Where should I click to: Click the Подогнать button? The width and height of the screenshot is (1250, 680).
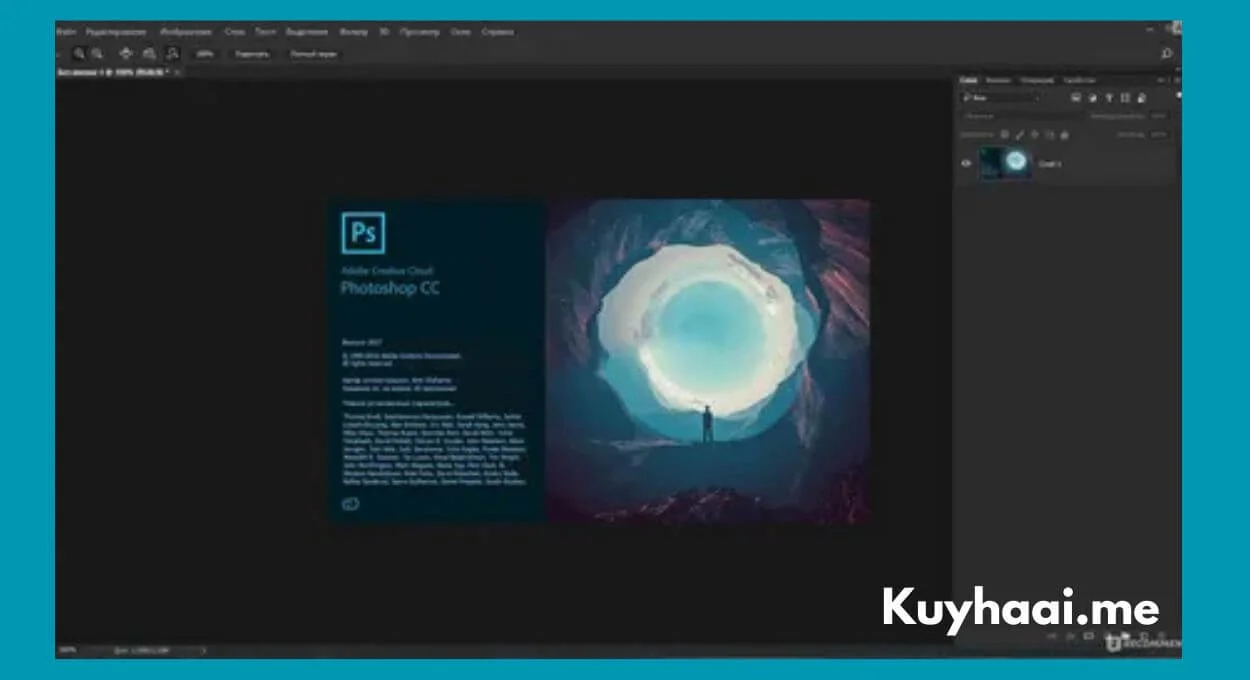pyautogui.click(x=251, y=54)
